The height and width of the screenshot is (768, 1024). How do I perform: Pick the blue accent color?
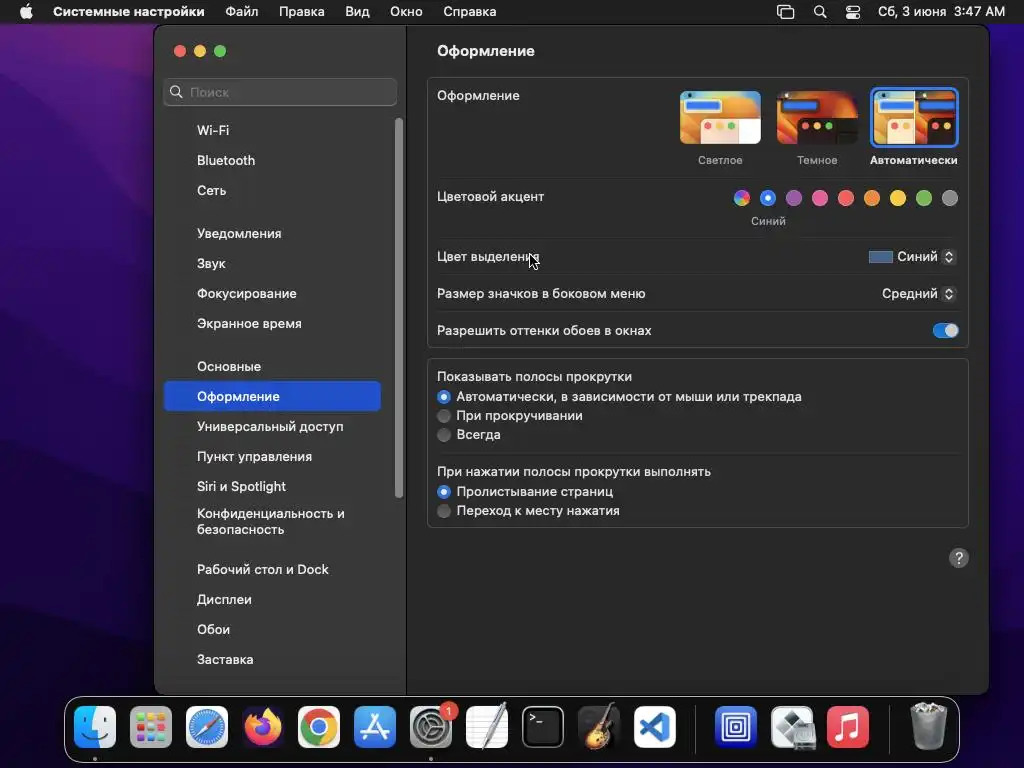768,198
